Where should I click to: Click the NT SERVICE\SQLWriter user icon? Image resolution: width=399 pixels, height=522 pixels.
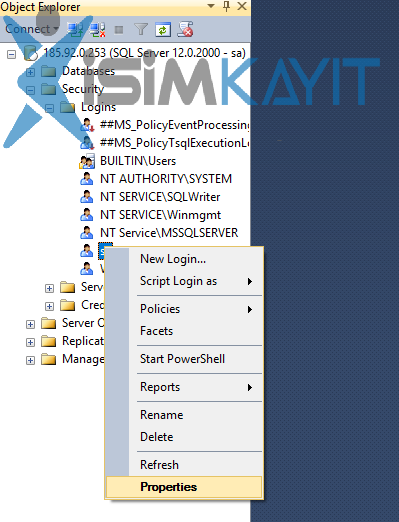(x=87, y=197)
